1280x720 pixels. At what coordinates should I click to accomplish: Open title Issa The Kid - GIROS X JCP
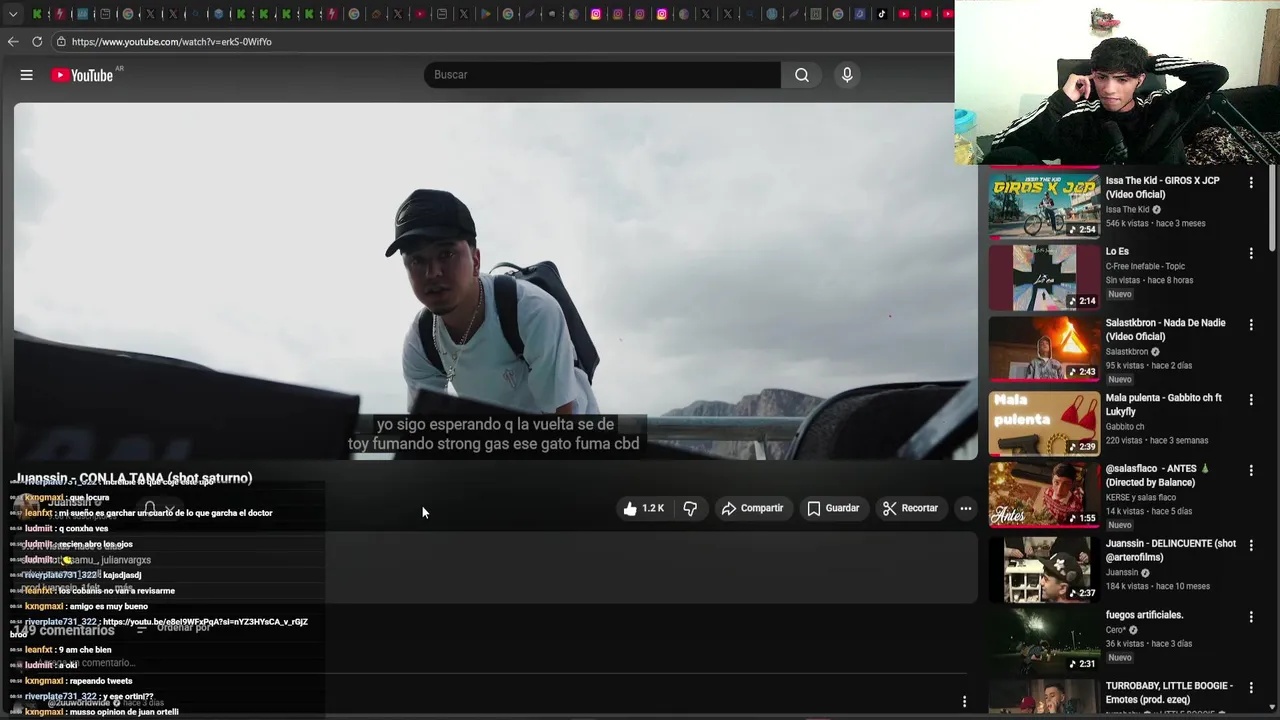point(1162,187)
